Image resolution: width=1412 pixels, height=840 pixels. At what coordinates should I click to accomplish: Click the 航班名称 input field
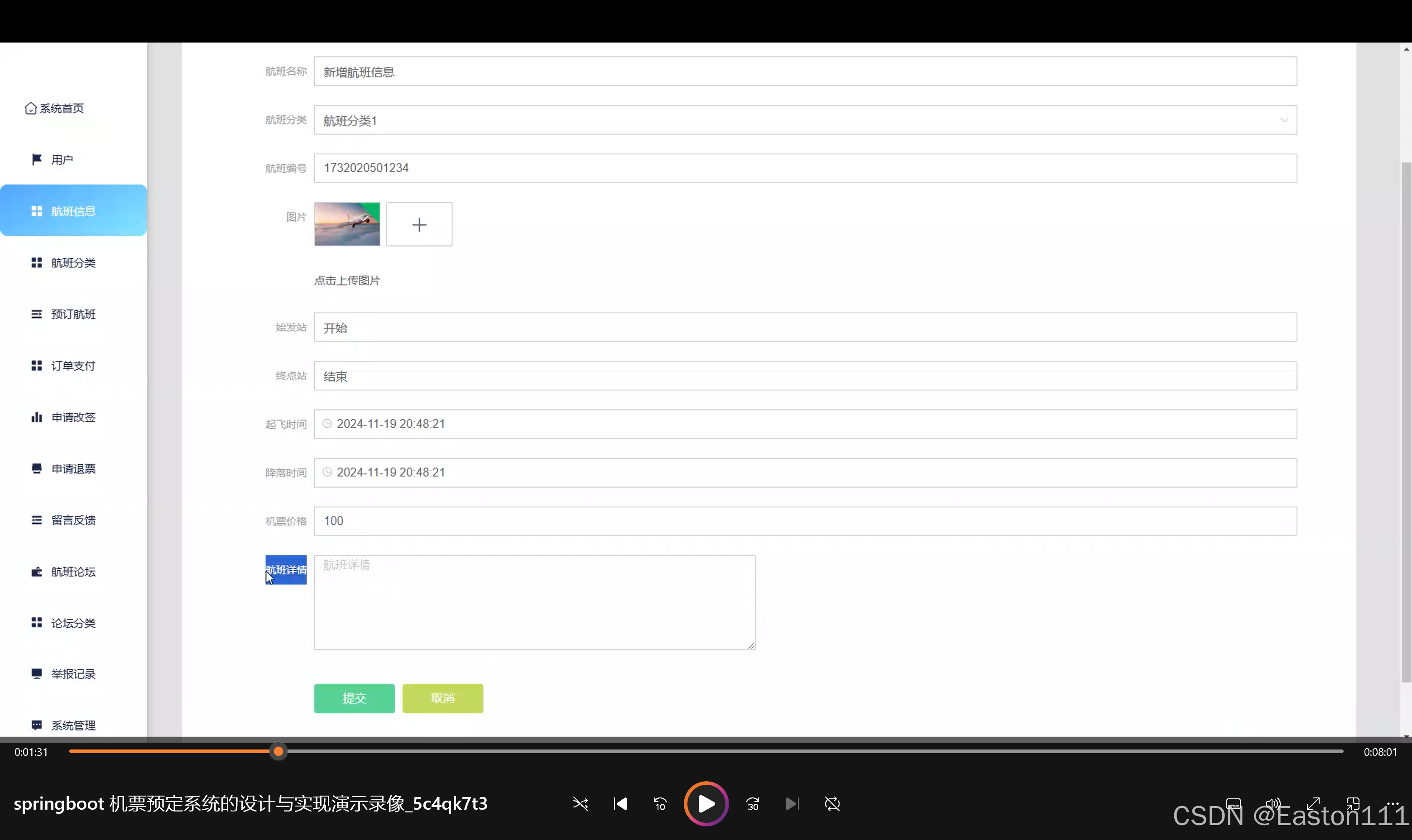pos(805,72)
